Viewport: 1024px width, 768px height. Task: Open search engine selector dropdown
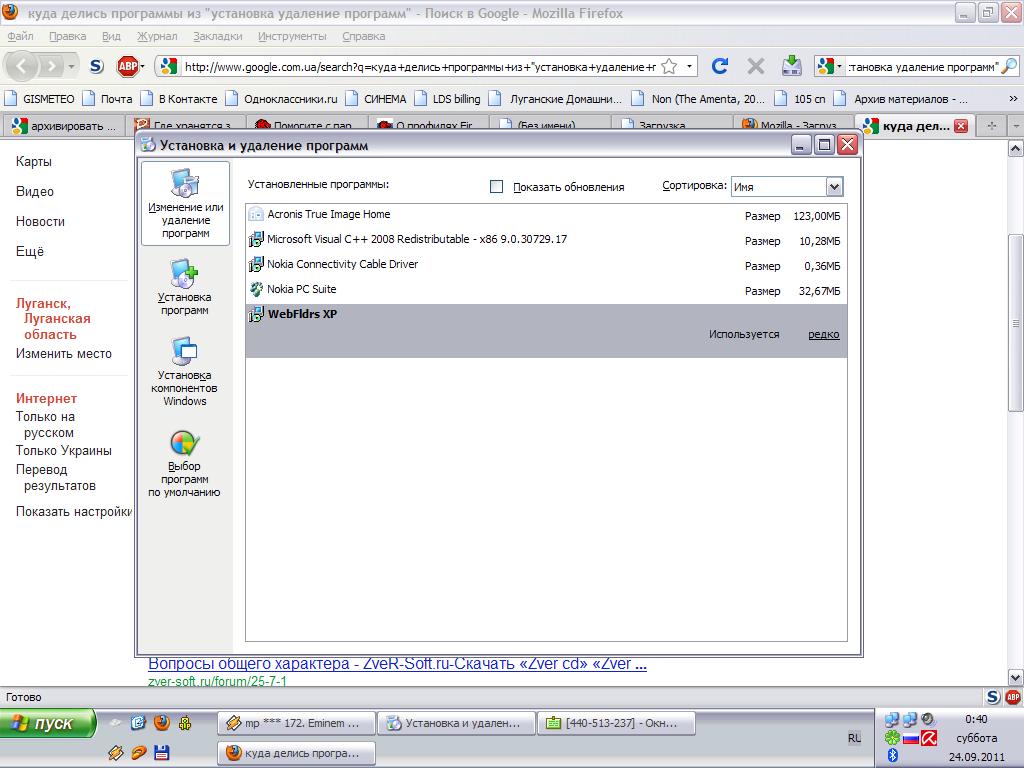(x=829, y=67)
